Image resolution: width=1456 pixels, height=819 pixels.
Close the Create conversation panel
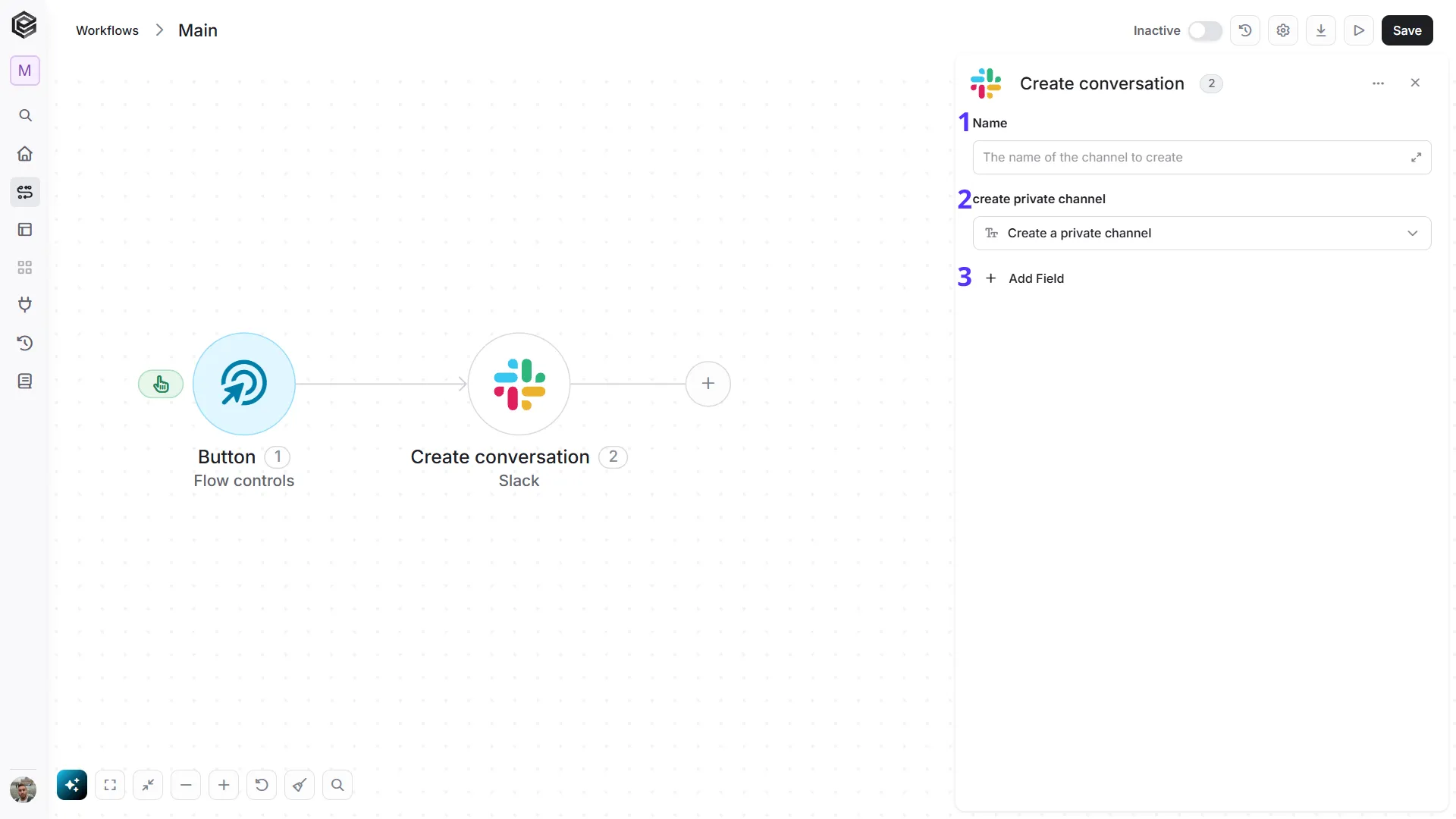[x=1415, y=83]
